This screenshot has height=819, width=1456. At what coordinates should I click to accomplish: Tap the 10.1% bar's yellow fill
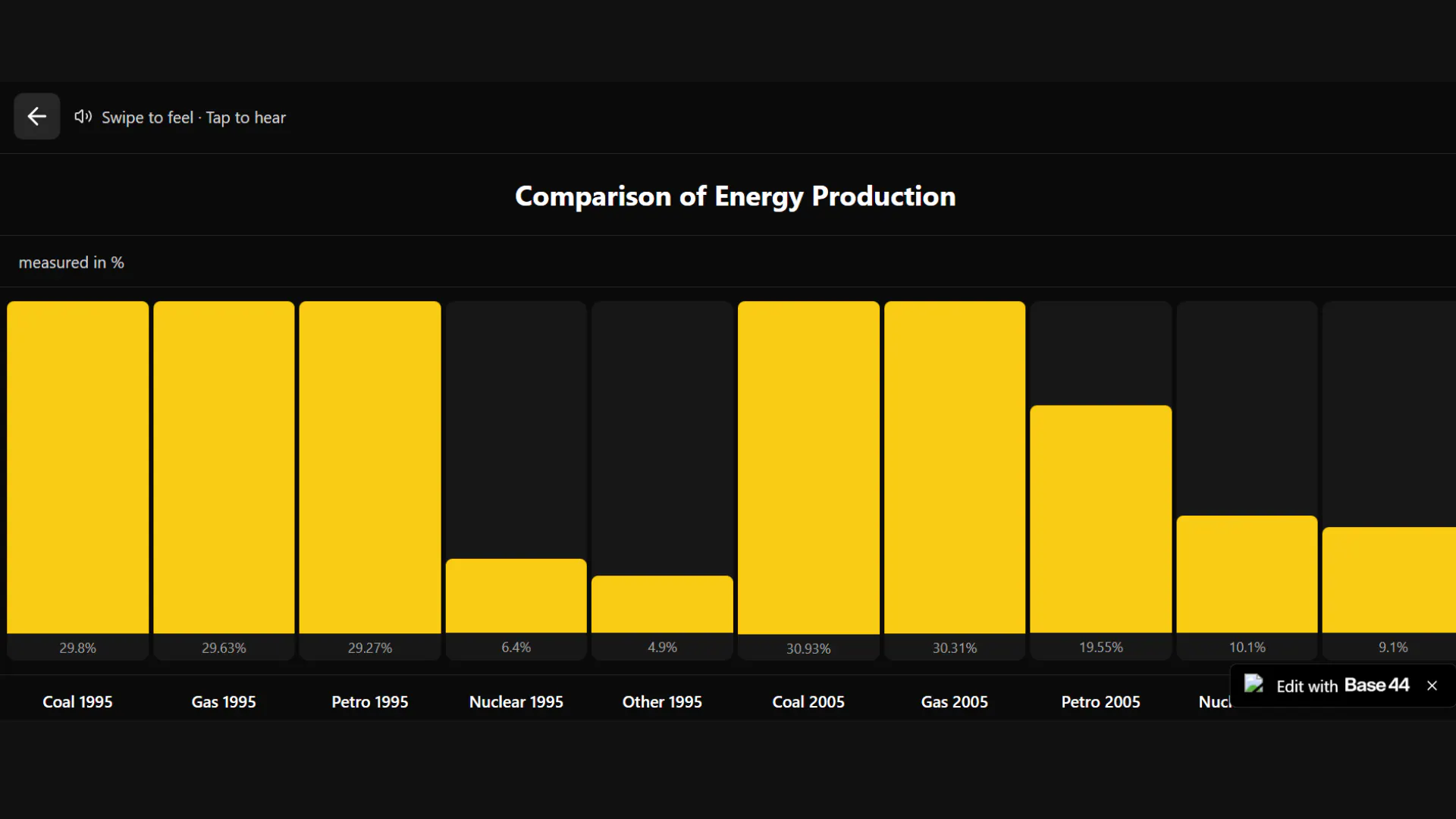coord(1247,574)
